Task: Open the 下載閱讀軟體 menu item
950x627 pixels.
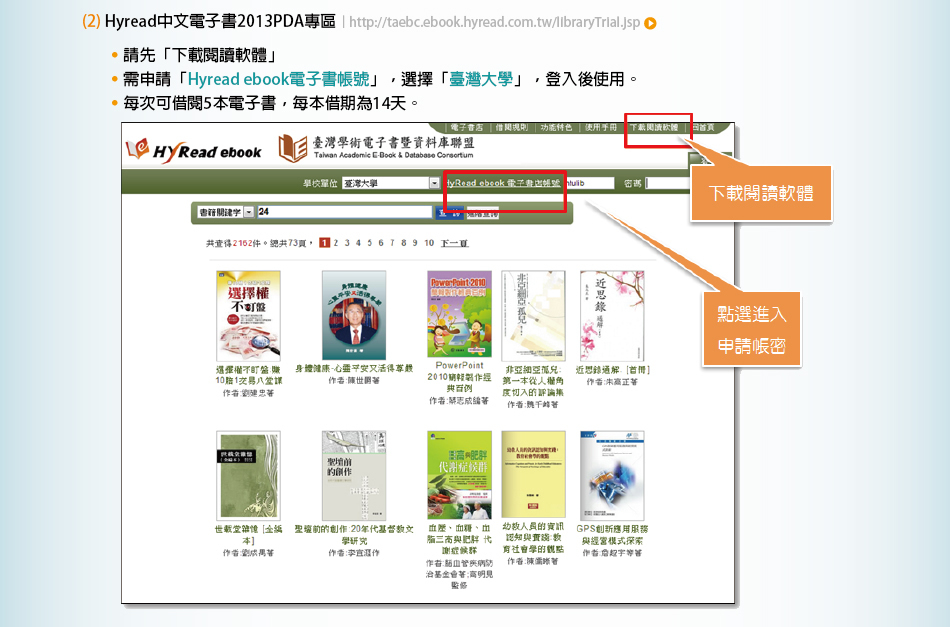Action: (653, 127)
